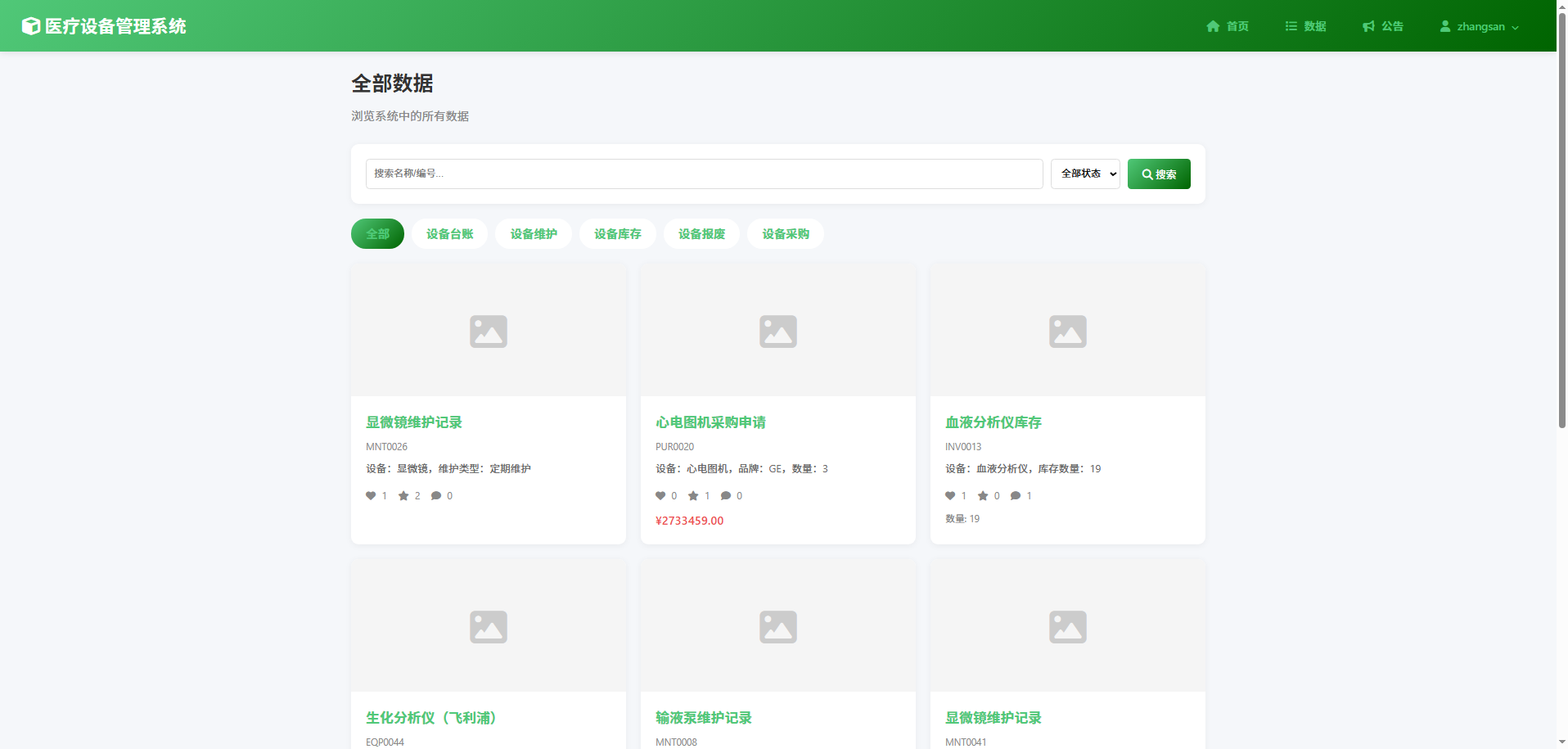Click the 全部数据 page heading
This screenshot has width=1568, height=749.
(x=392, y=83)
